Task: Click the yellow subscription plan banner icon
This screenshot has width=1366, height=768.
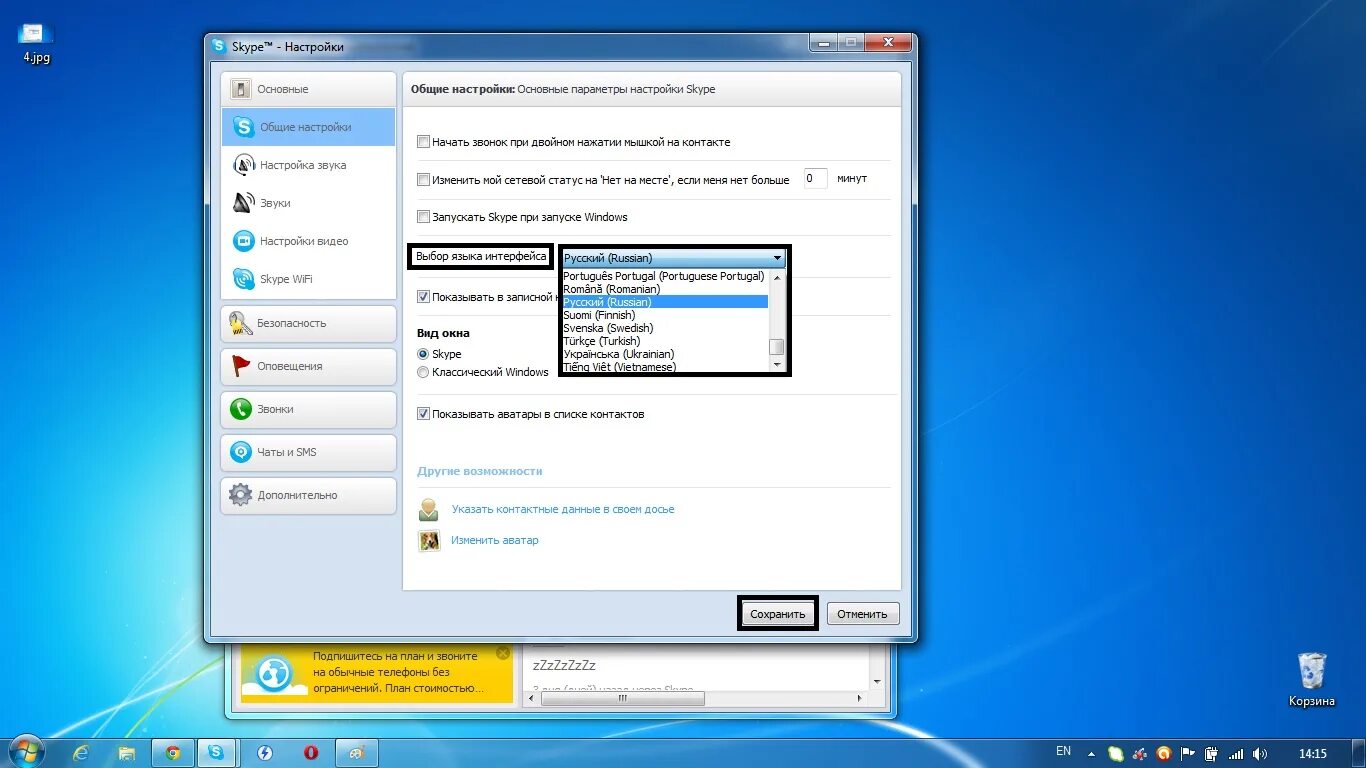Action: coord(273,673)
